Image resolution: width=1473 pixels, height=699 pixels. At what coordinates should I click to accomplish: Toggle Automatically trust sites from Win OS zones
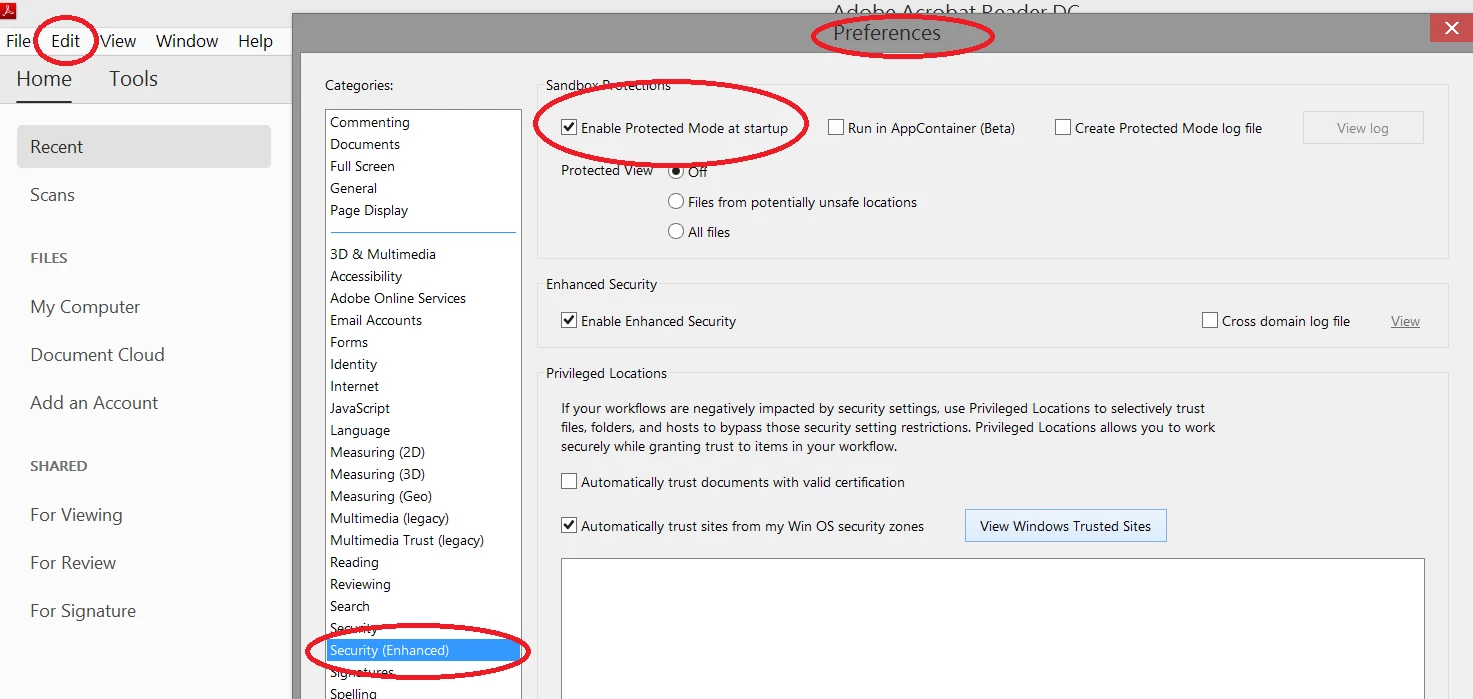pos(569,526)
